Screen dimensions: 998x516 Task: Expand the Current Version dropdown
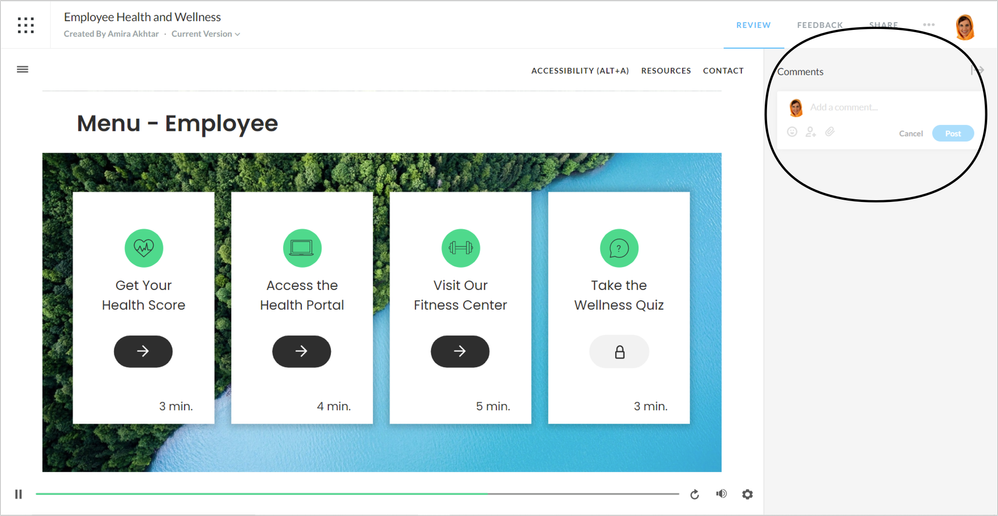pyautogui.click(x=206, y=34)
